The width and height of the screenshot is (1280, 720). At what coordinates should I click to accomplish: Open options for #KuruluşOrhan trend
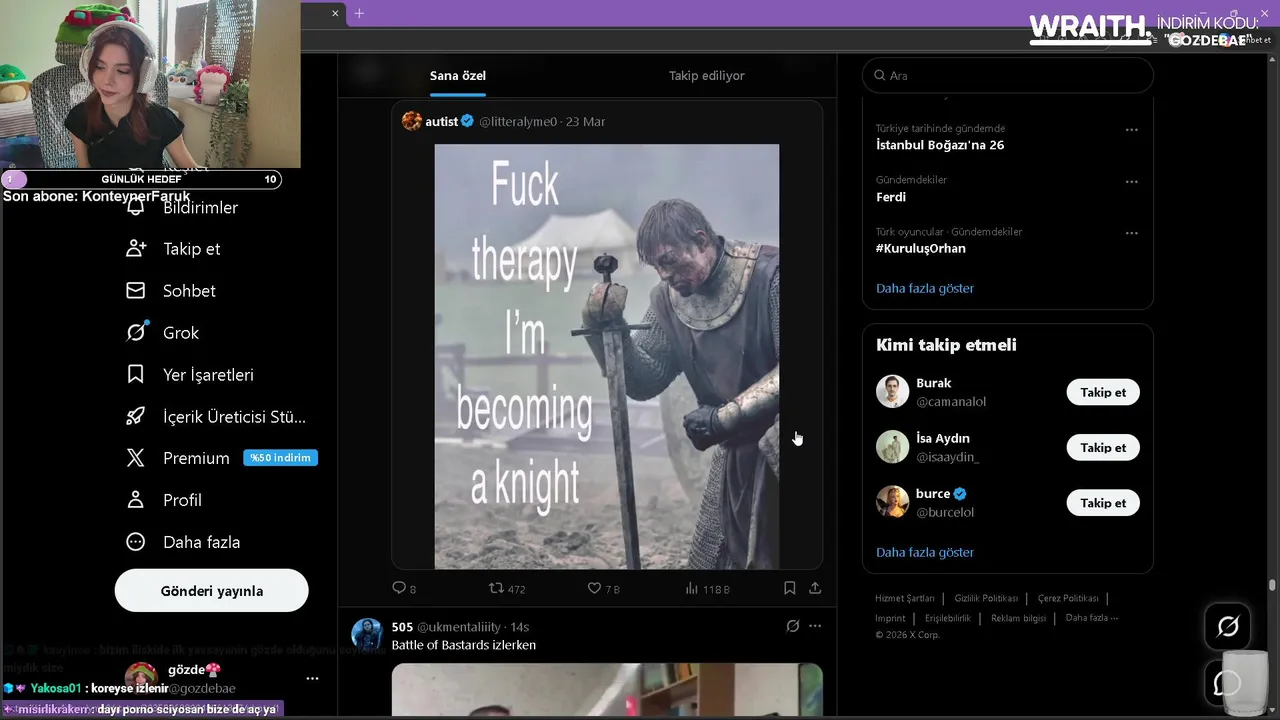click(1132, 233)
